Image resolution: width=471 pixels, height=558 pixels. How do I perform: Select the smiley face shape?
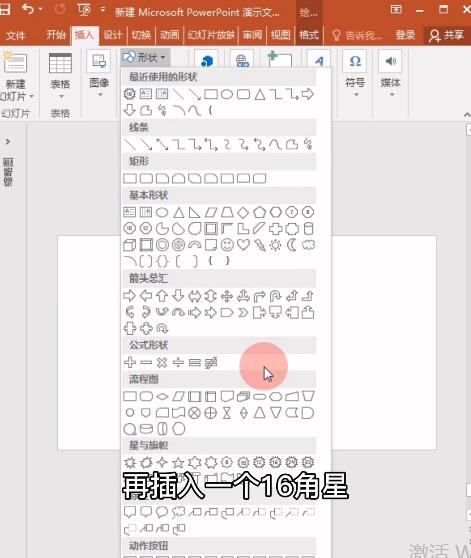click(227, 245)
